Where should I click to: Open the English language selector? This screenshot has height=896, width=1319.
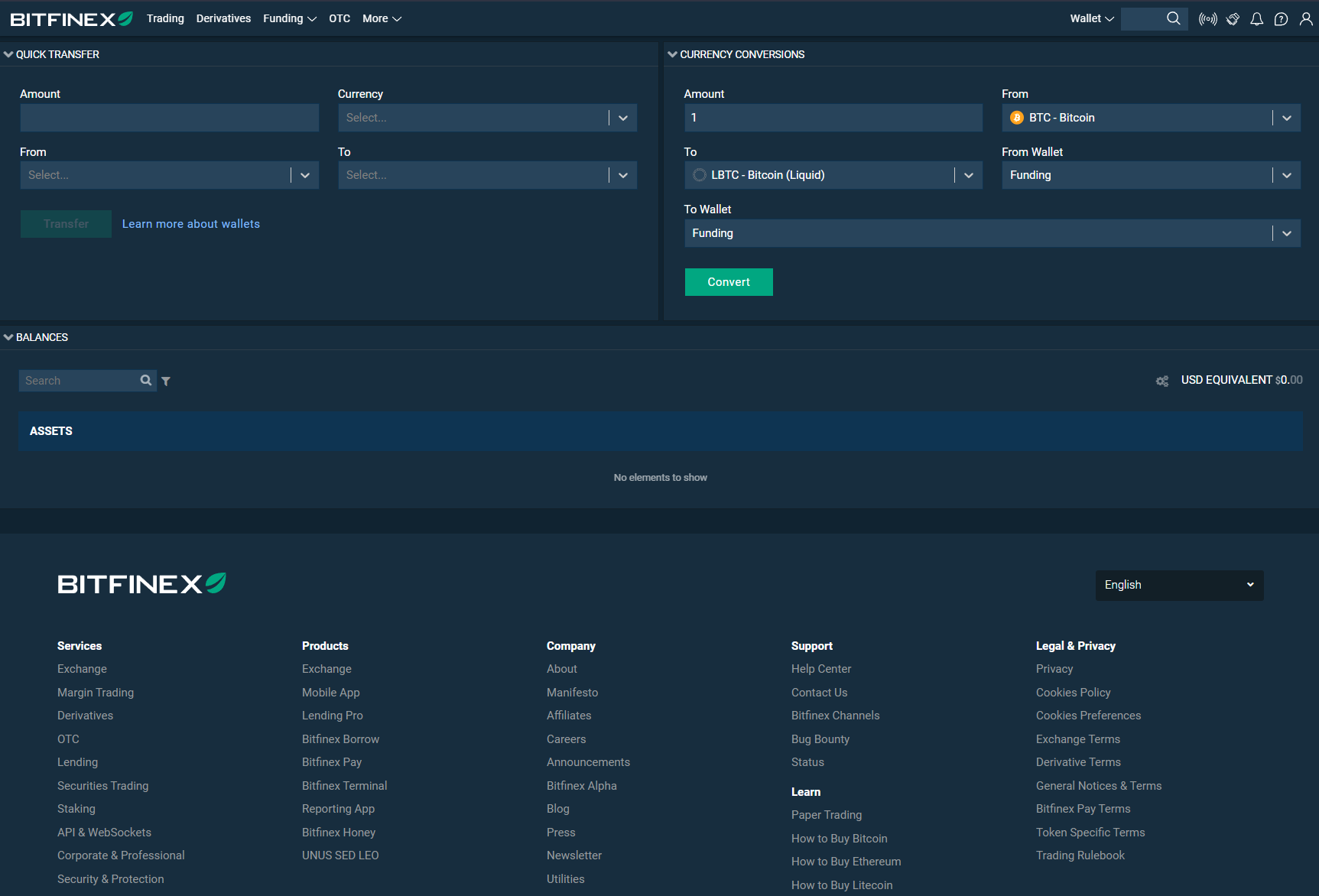pos(1178,585)
